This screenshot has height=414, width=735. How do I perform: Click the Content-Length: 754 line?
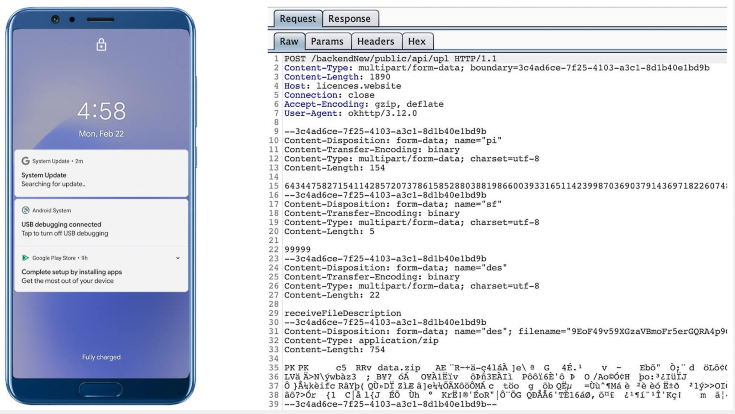coord(334,349)
